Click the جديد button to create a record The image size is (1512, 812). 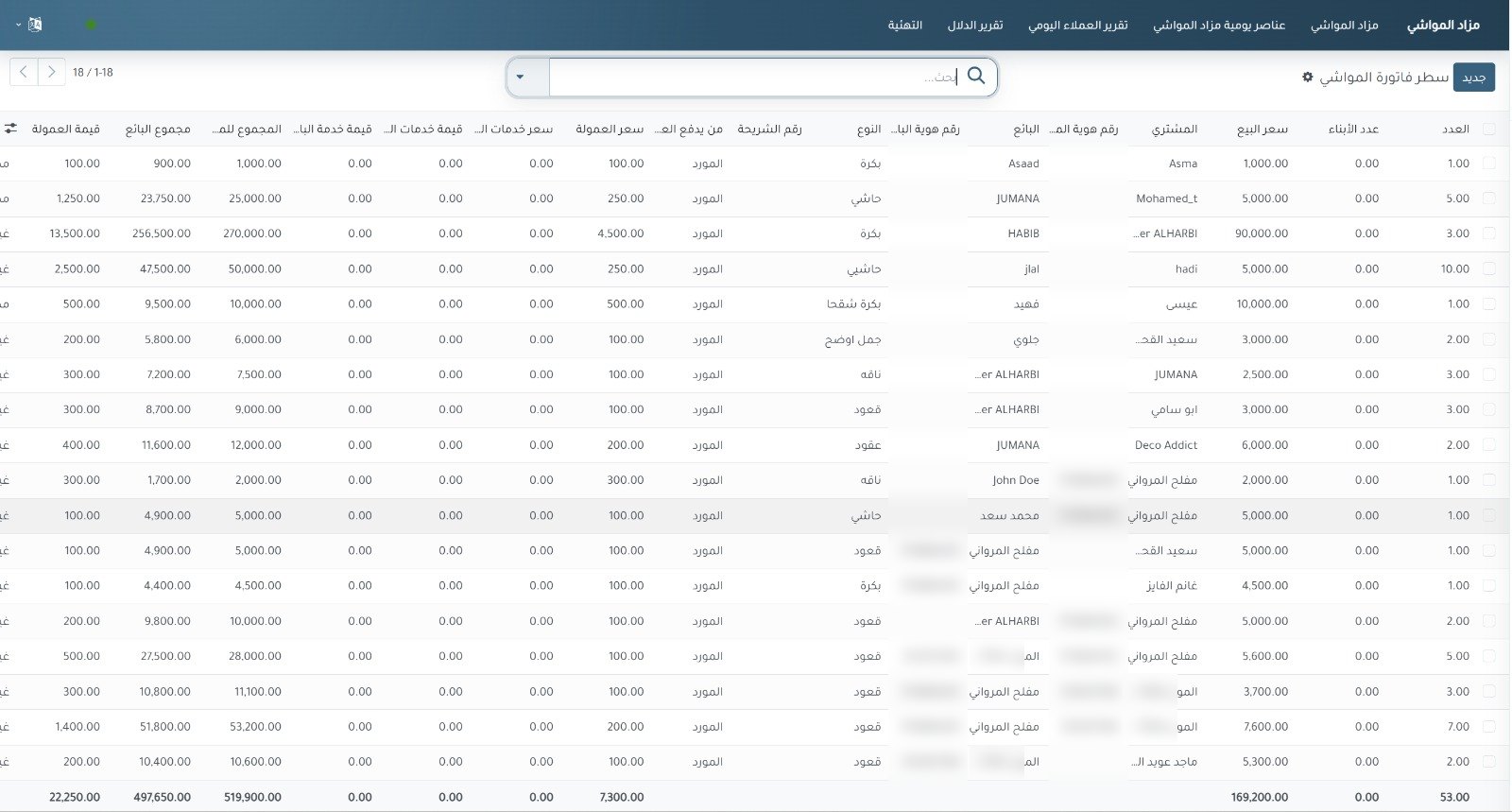(1474, 78)
